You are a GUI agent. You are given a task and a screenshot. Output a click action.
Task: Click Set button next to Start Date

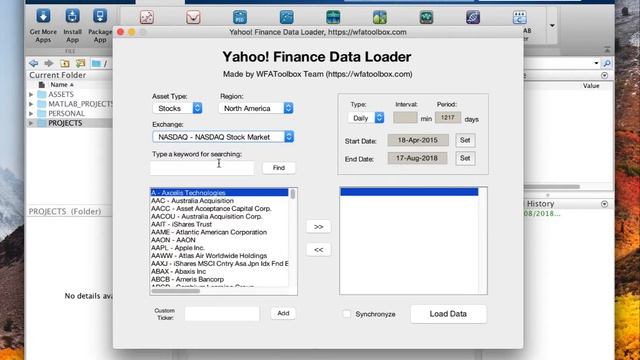tap(465, 140)
